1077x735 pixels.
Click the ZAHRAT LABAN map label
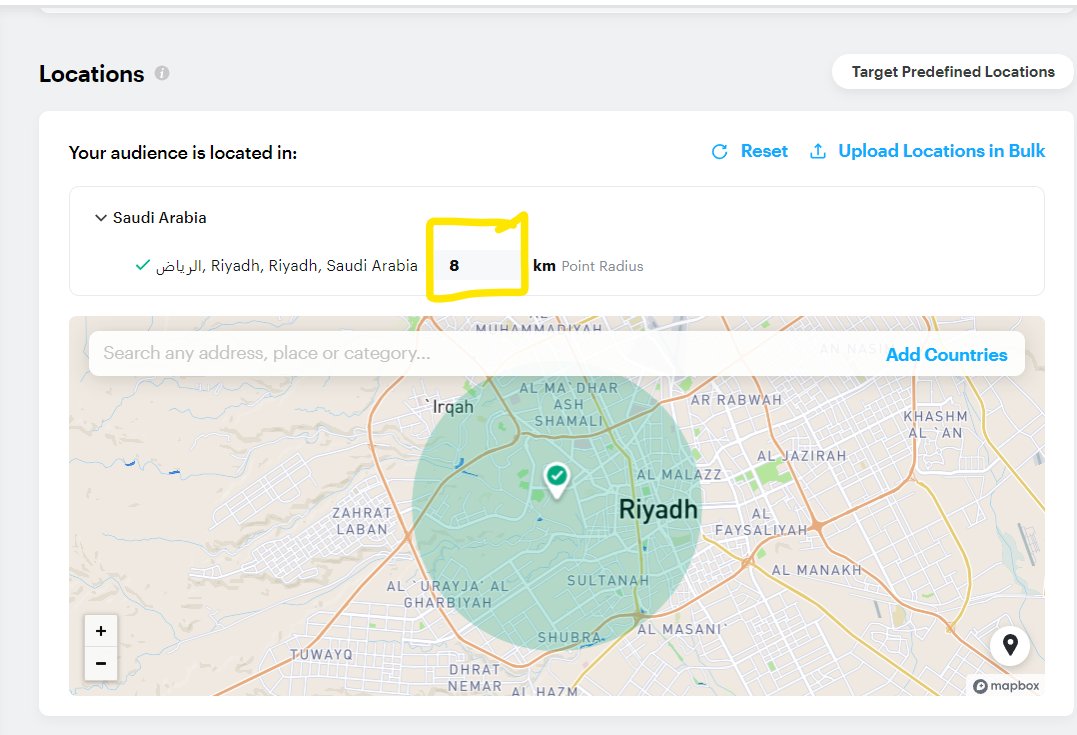[x=362, y=521]
